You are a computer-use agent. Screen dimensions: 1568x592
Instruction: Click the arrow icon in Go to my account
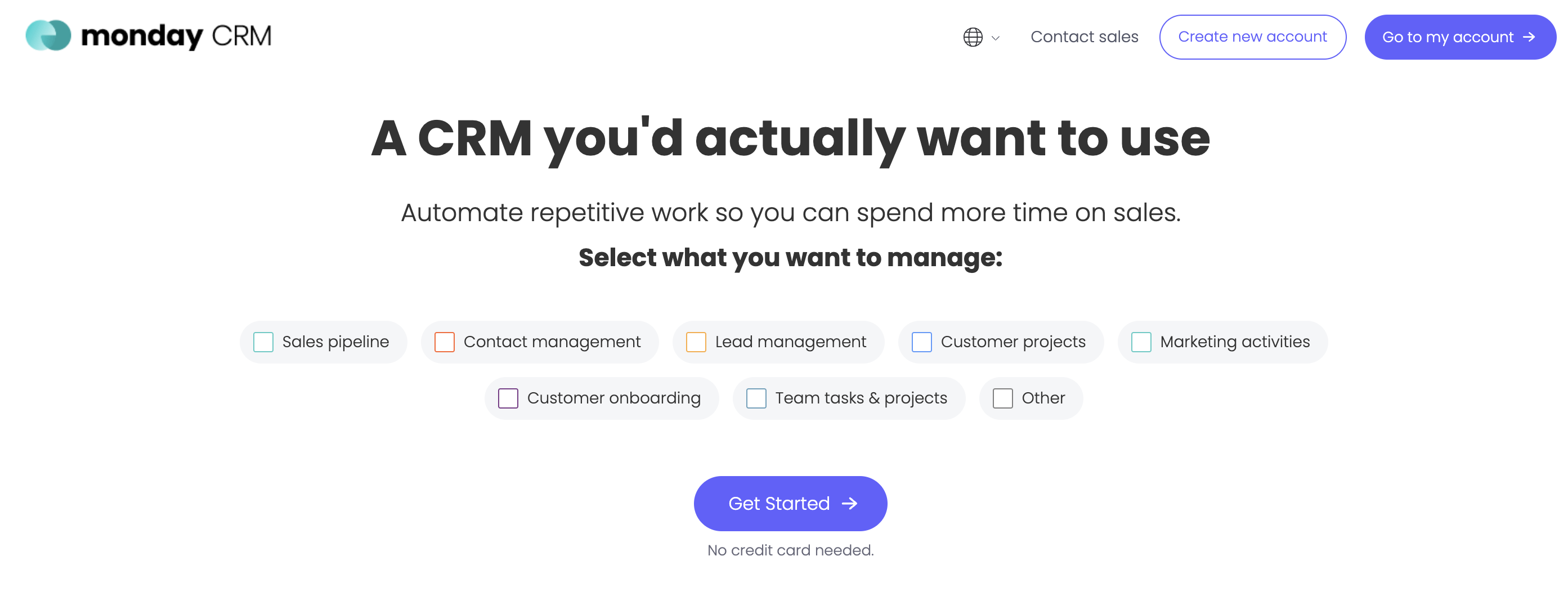pos(1529,37)
